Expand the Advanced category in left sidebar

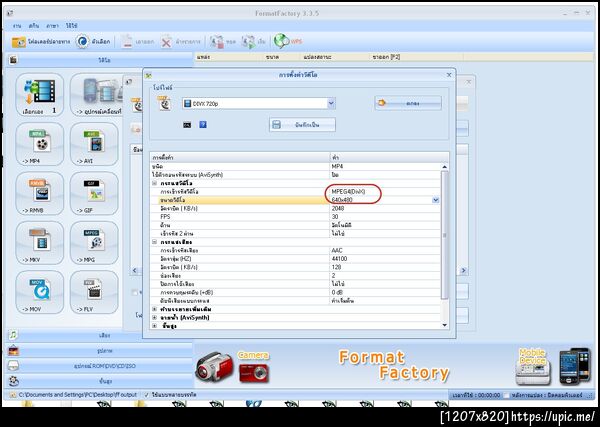click(99, 381)
